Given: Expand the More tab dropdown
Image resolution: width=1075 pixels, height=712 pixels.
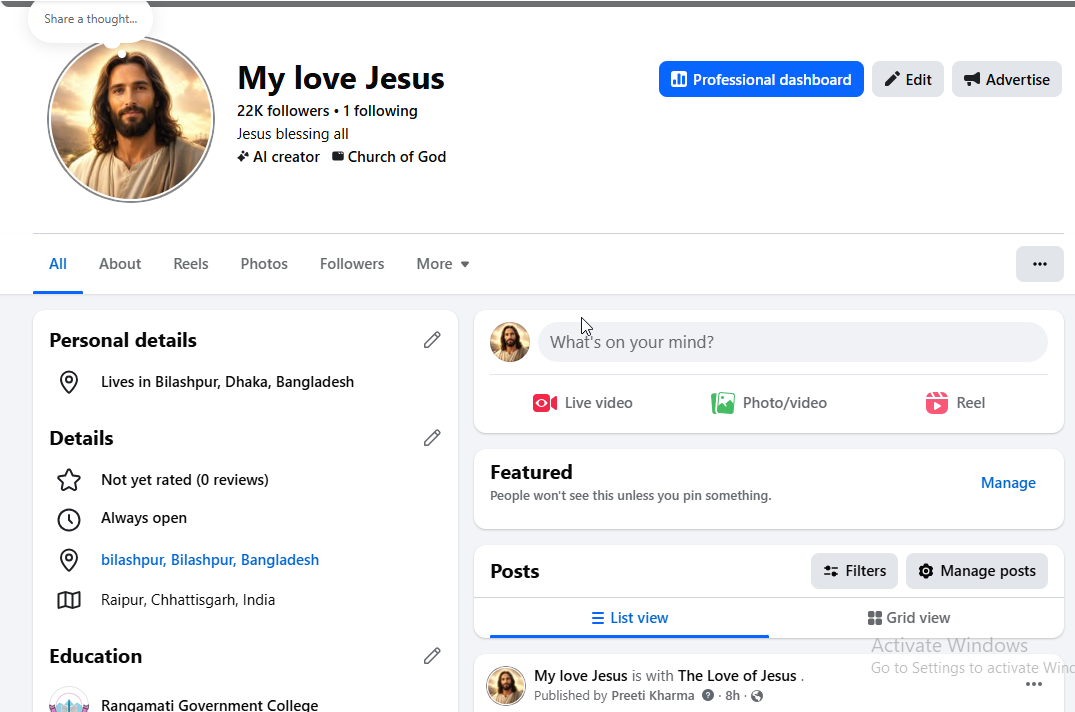Looking at the screenshot, I should [x=443, y=264].
